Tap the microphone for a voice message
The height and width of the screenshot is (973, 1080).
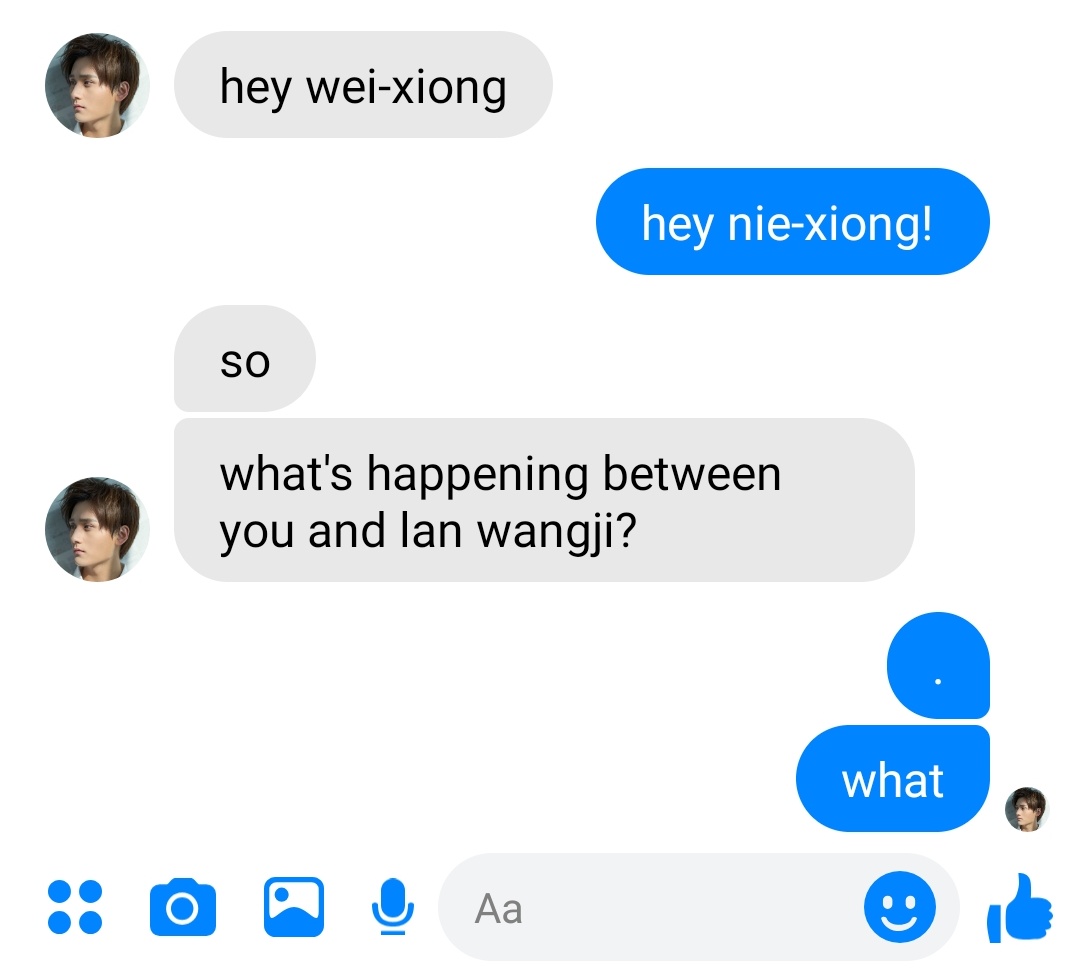393,907
